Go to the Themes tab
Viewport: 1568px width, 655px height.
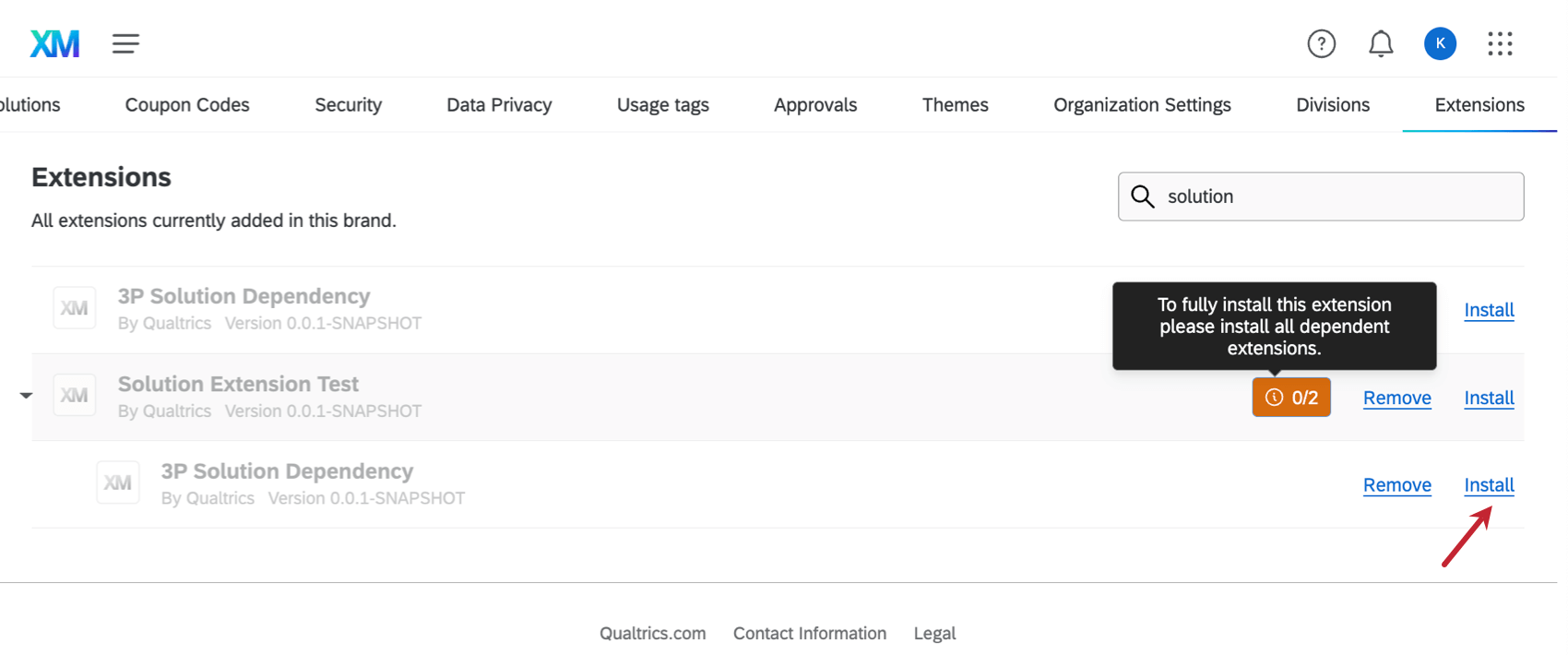coord(955,105)
